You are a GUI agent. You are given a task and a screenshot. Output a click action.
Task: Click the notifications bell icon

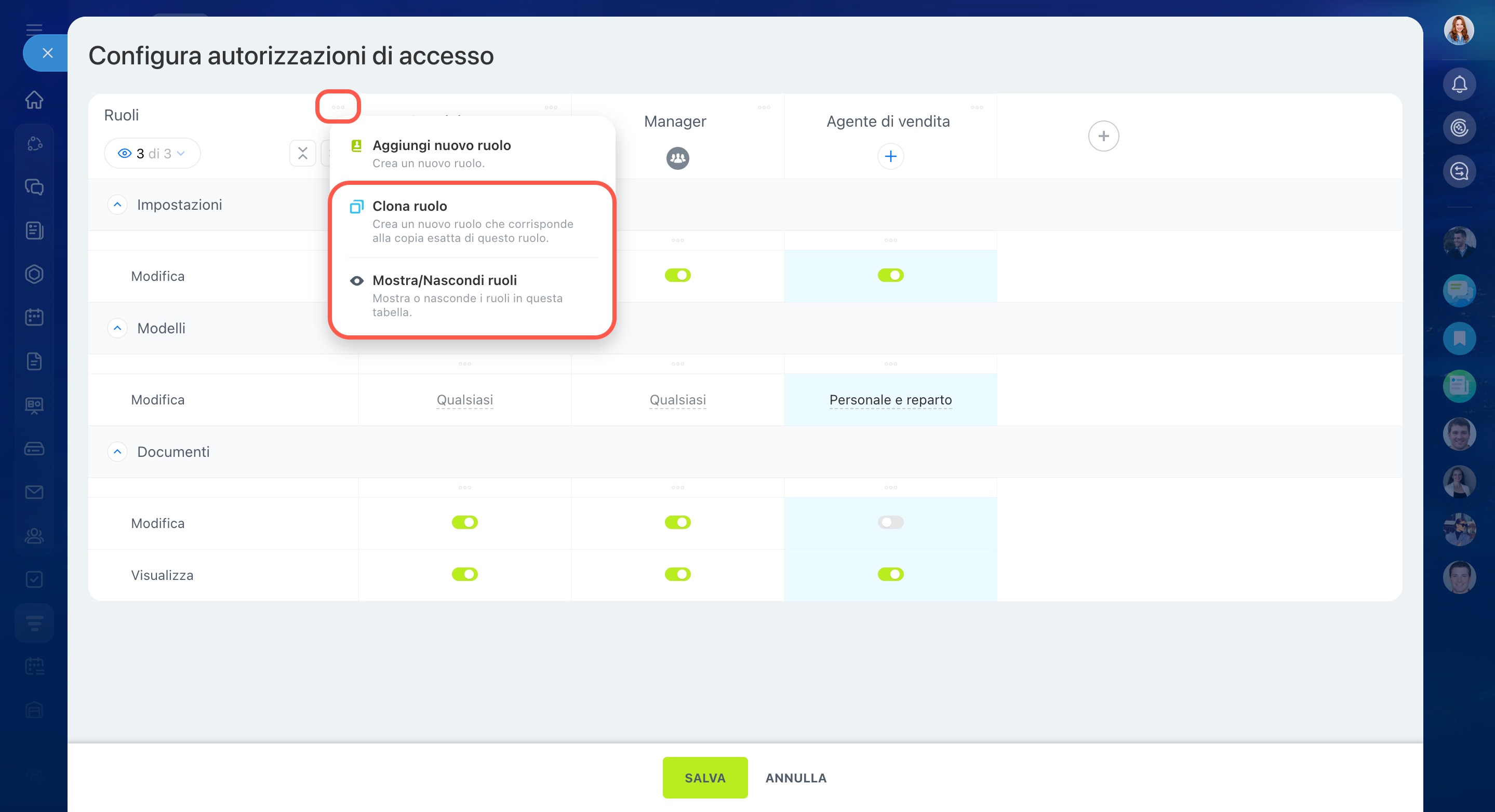click(1459, 85)
